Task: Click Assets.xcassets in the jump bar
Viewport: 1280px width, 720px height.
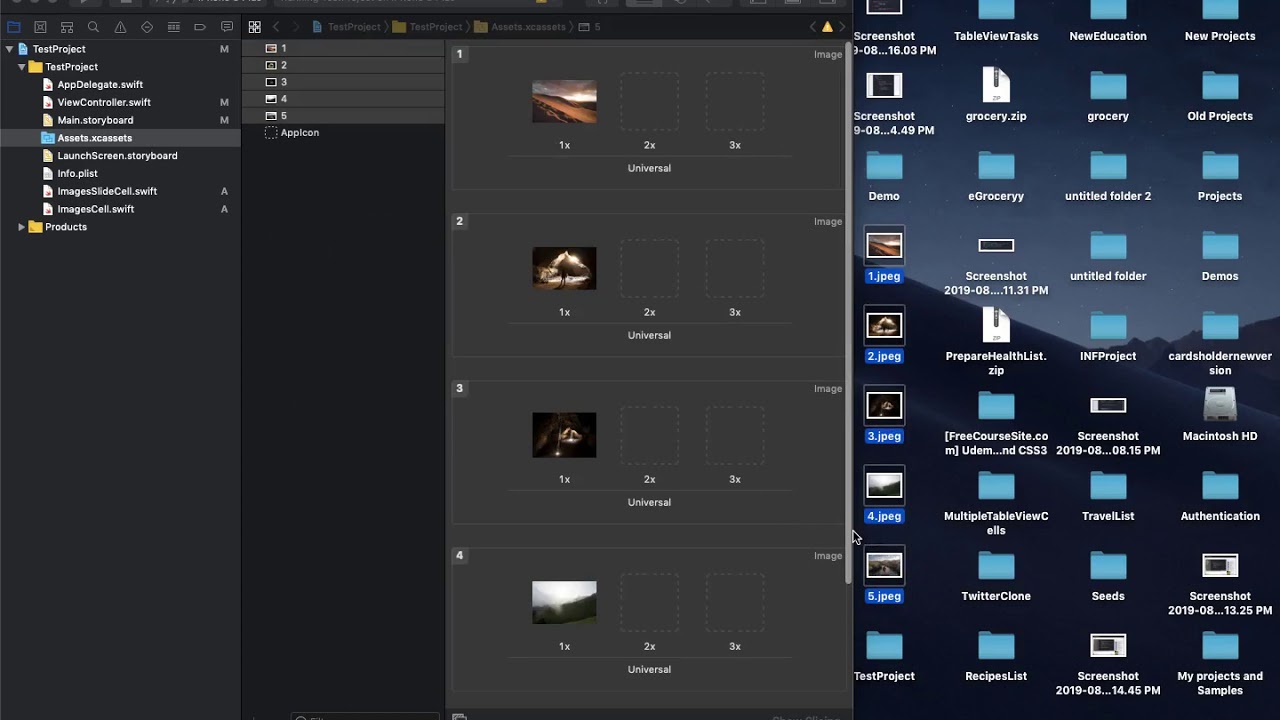Action: click(x=528, y=27)
